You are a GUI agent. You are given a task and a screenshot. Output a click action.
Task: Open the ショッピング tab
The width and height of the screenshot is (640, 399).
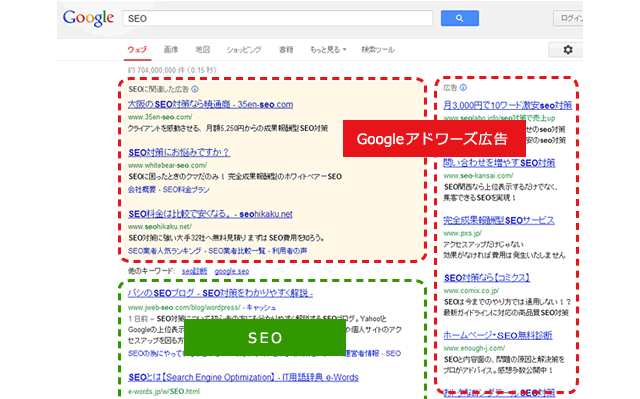[244, 50]
